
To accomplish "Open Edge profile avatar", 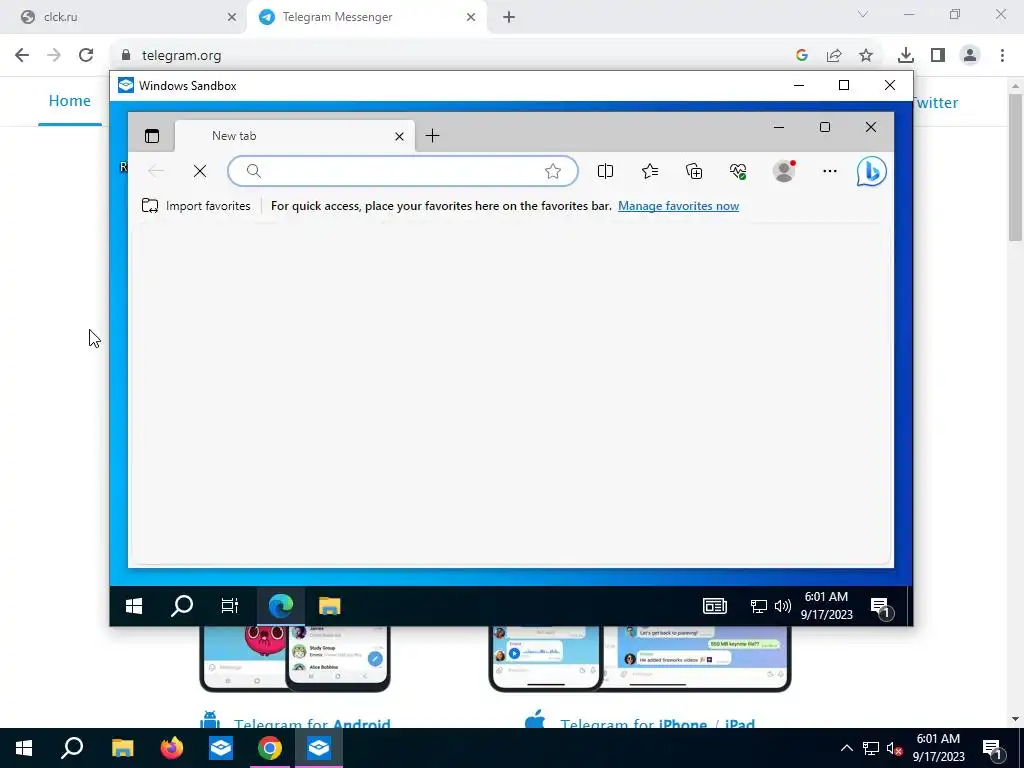I will coord(784,171).
